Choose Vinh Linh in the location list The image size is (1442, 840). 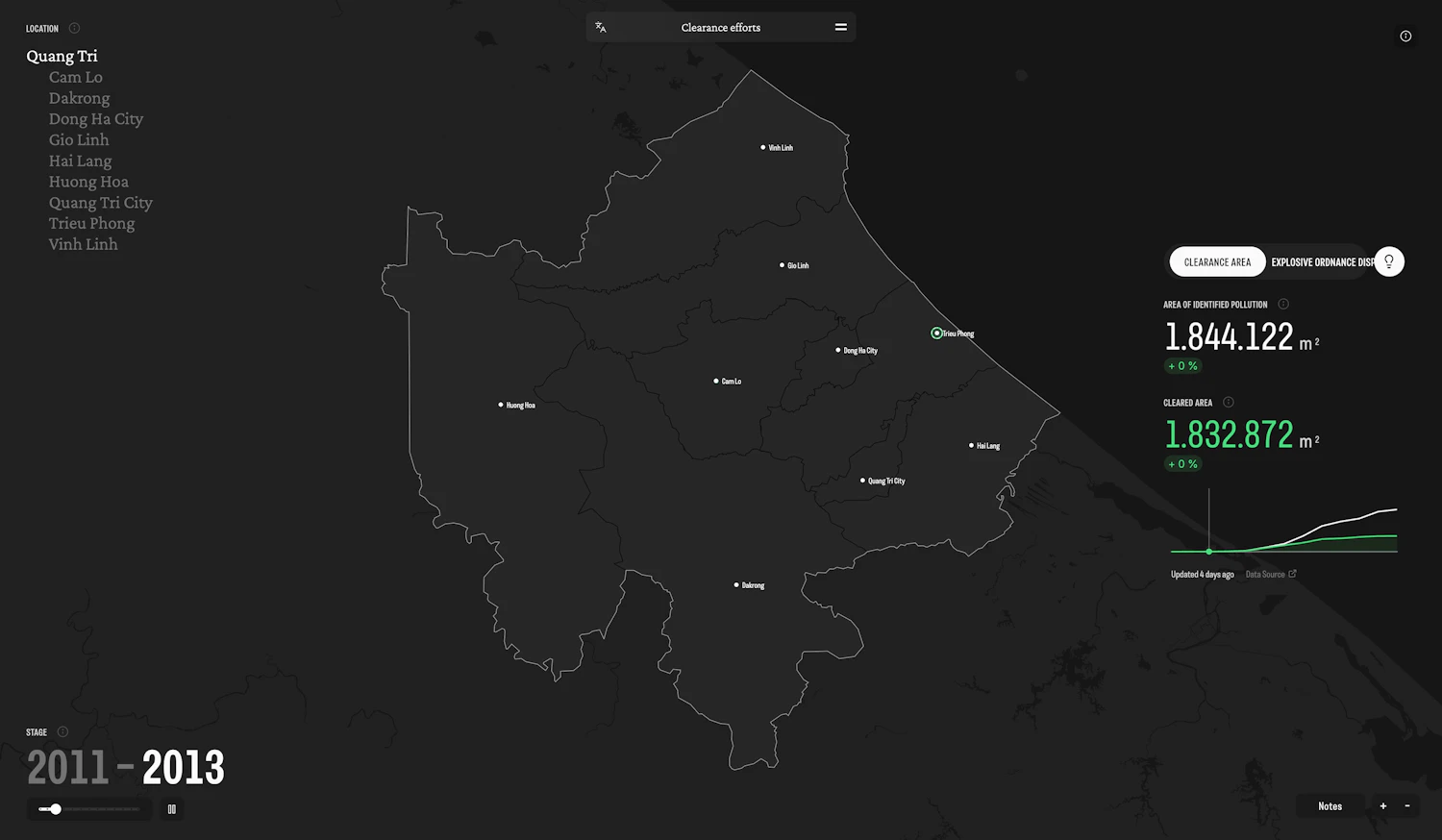(x=83, y=244)
